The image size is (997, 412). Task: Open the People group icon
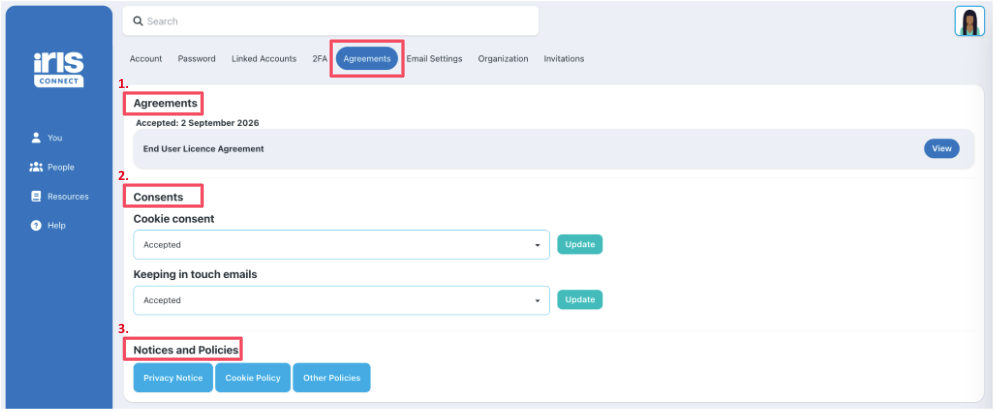coord(36,167)
